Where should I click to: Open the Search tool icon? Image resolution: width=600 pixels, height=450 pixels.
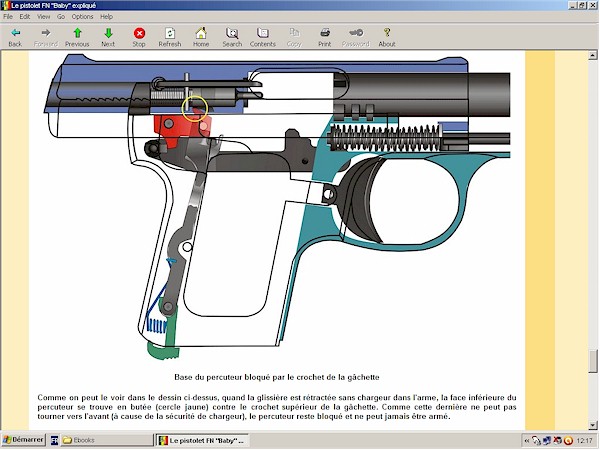tap(232, 33)
